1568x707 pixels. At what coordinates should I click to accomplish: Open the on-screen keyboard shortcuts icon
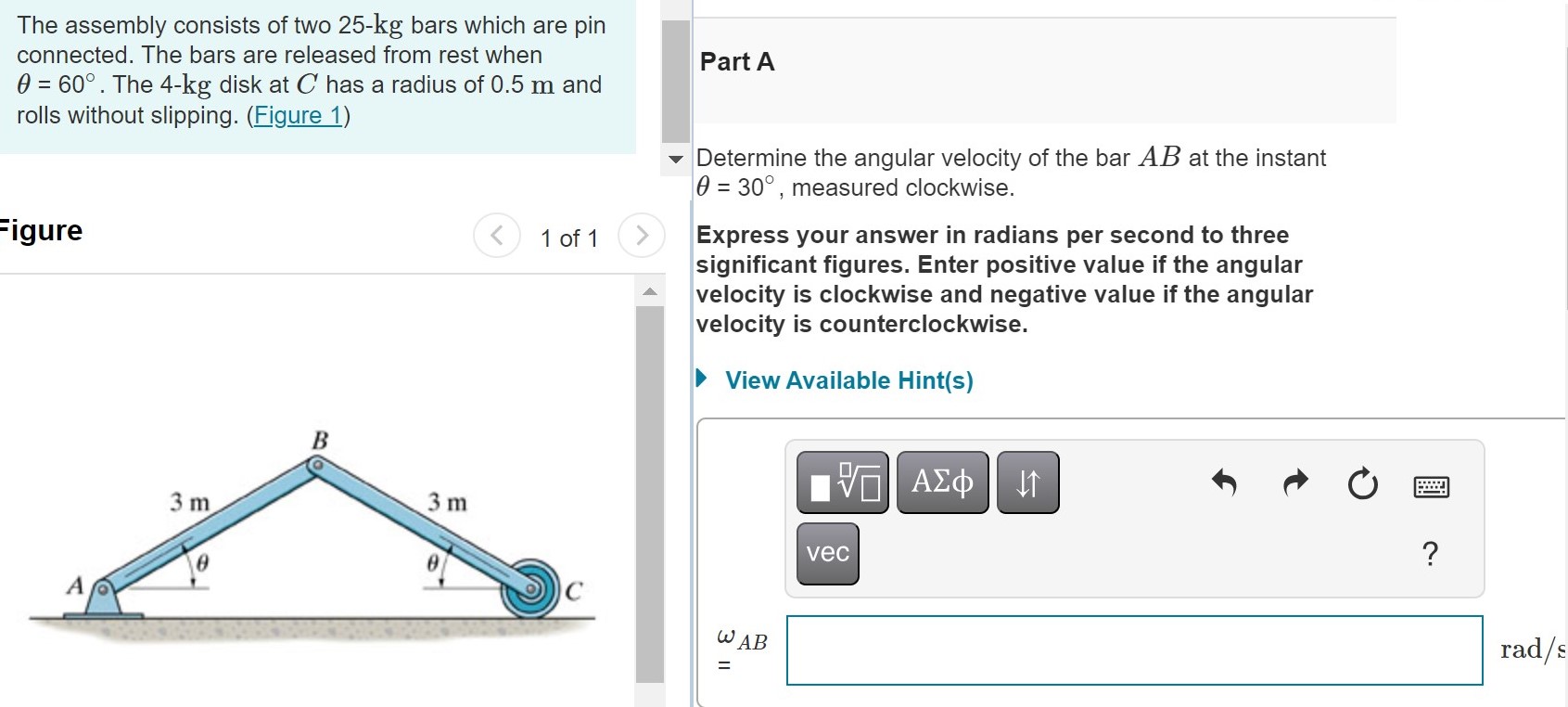1431,485
